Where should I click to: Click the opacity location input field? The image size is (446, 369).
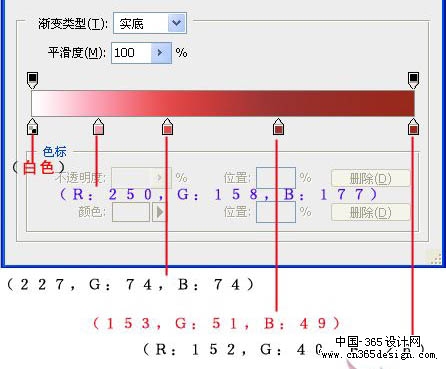tap(276, 178)
